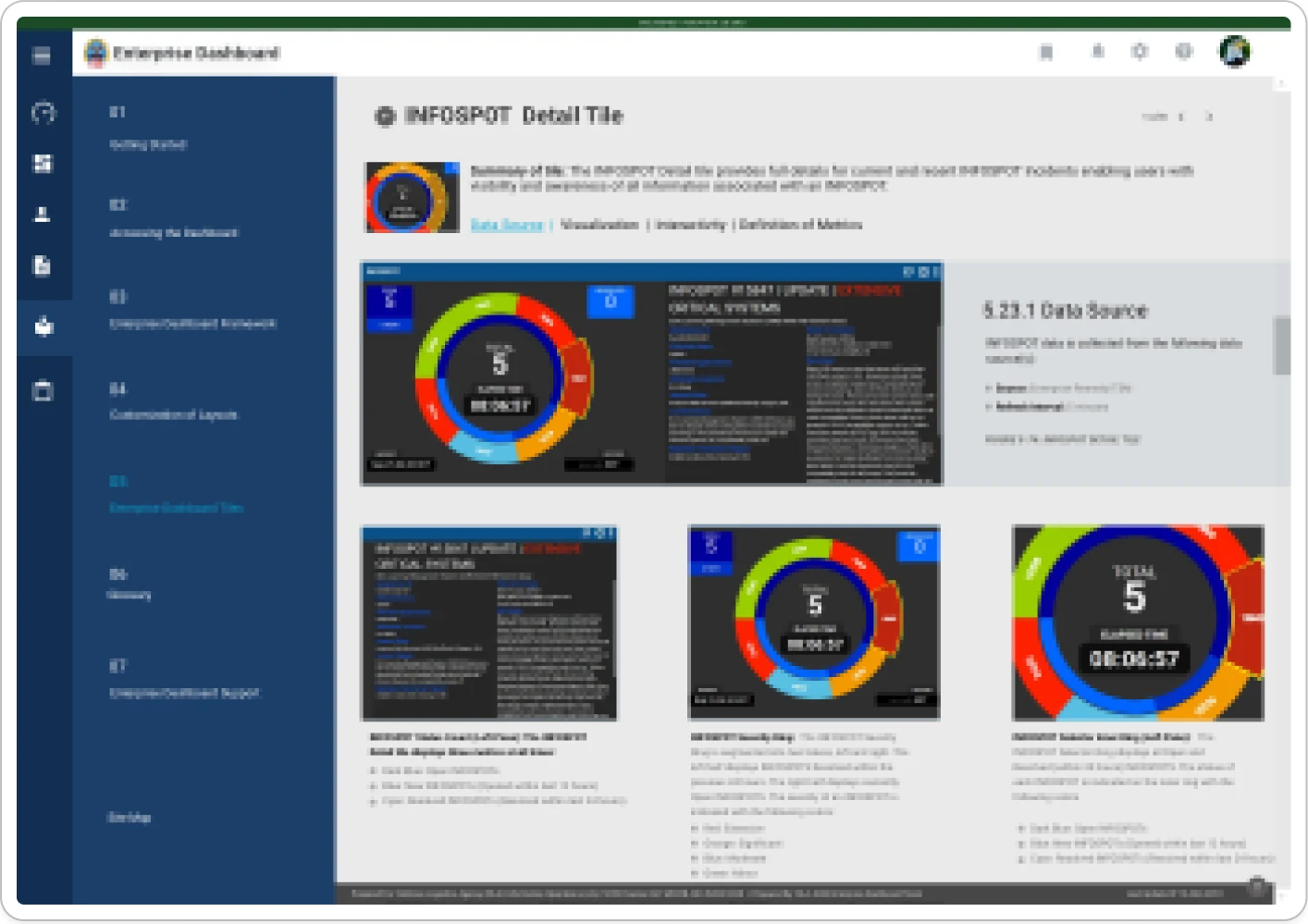Image resolution: width=1308 pixels, height=924 pixels.
Task: Open section 02 Accessing the Dashboard
Action: click(x=174, y=218)
